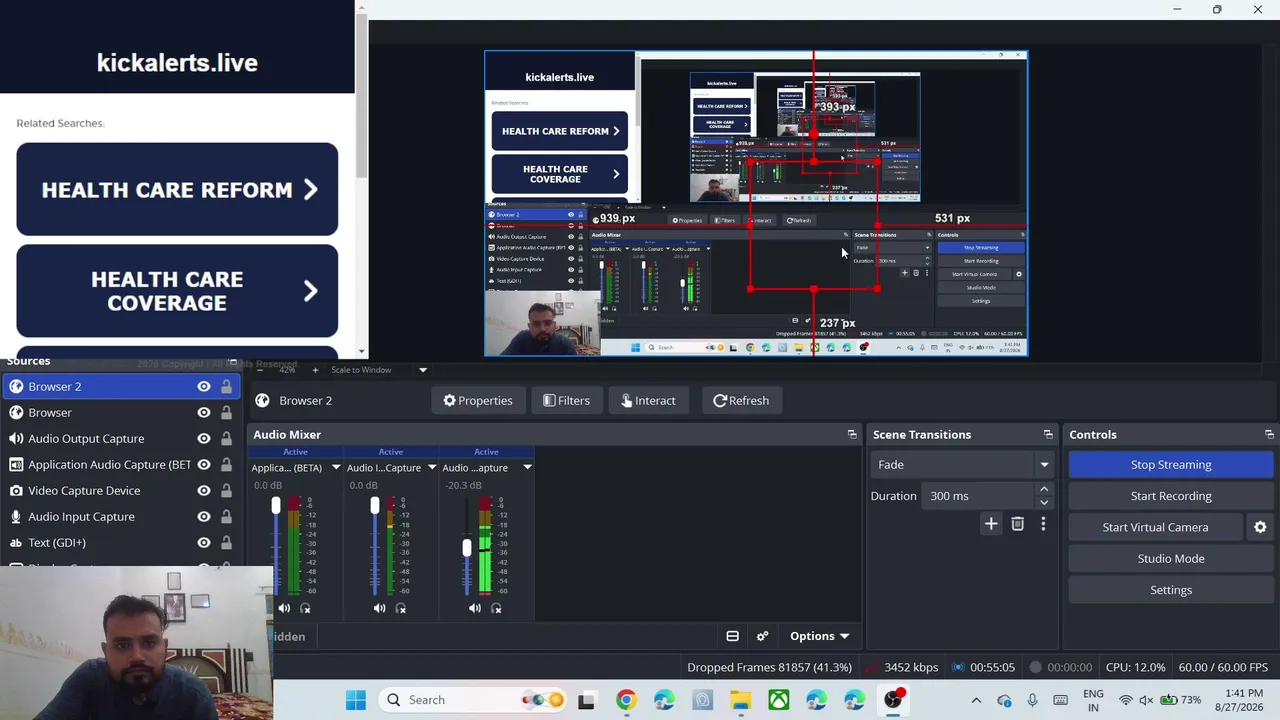Select the Audio Output Capture source
1280x720 pixels.
120,438
